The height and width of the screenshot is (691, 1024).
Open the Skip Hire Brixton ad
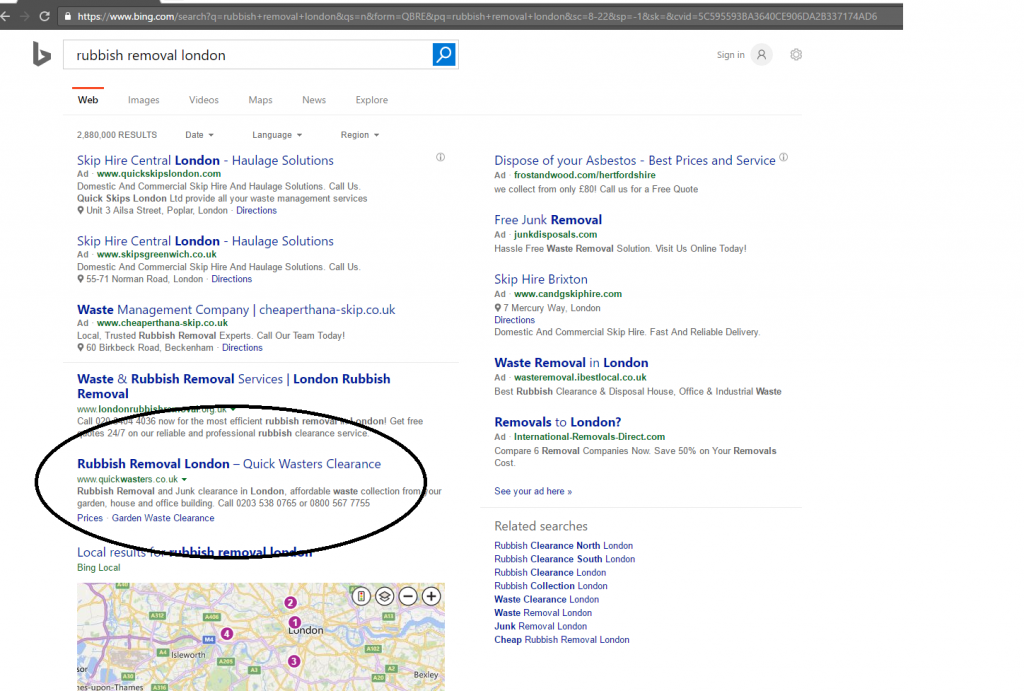tap(541, 279)
